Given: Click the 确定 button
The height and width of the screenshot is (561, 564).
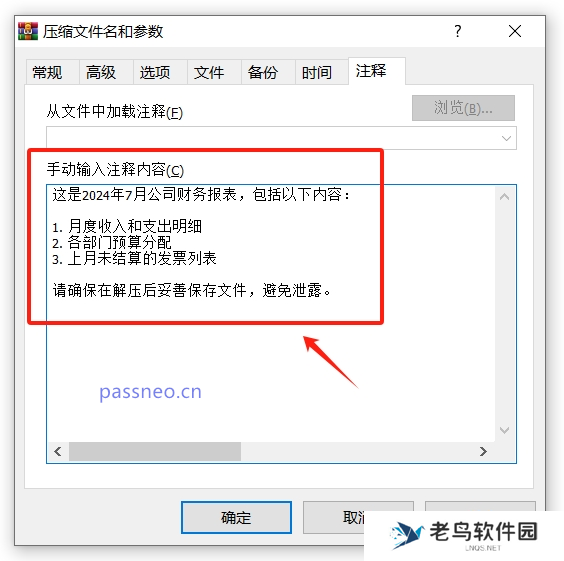Looking at the screenshot, I should (x=236, y=517).
